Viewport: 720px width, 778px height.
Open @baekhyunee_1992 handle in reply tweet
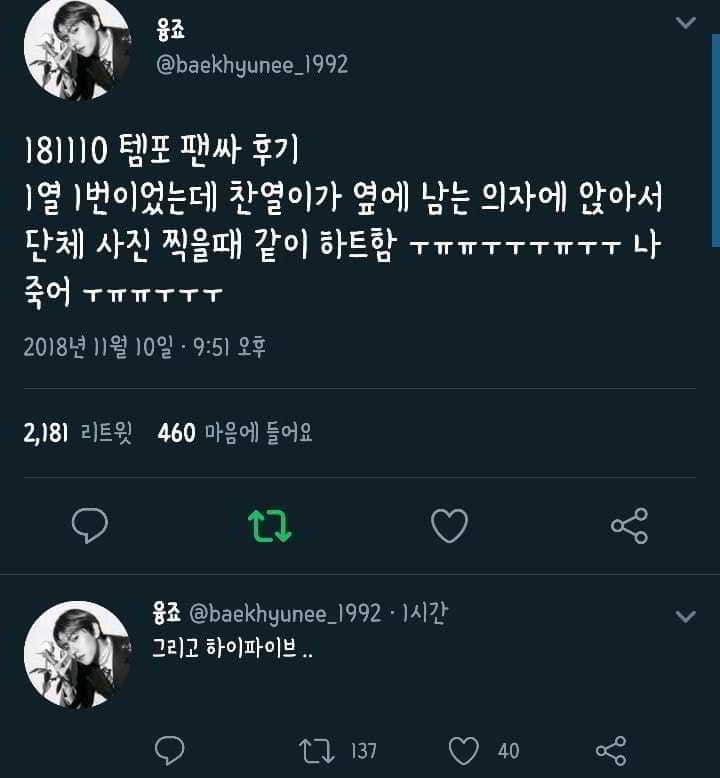pos(285,614)
